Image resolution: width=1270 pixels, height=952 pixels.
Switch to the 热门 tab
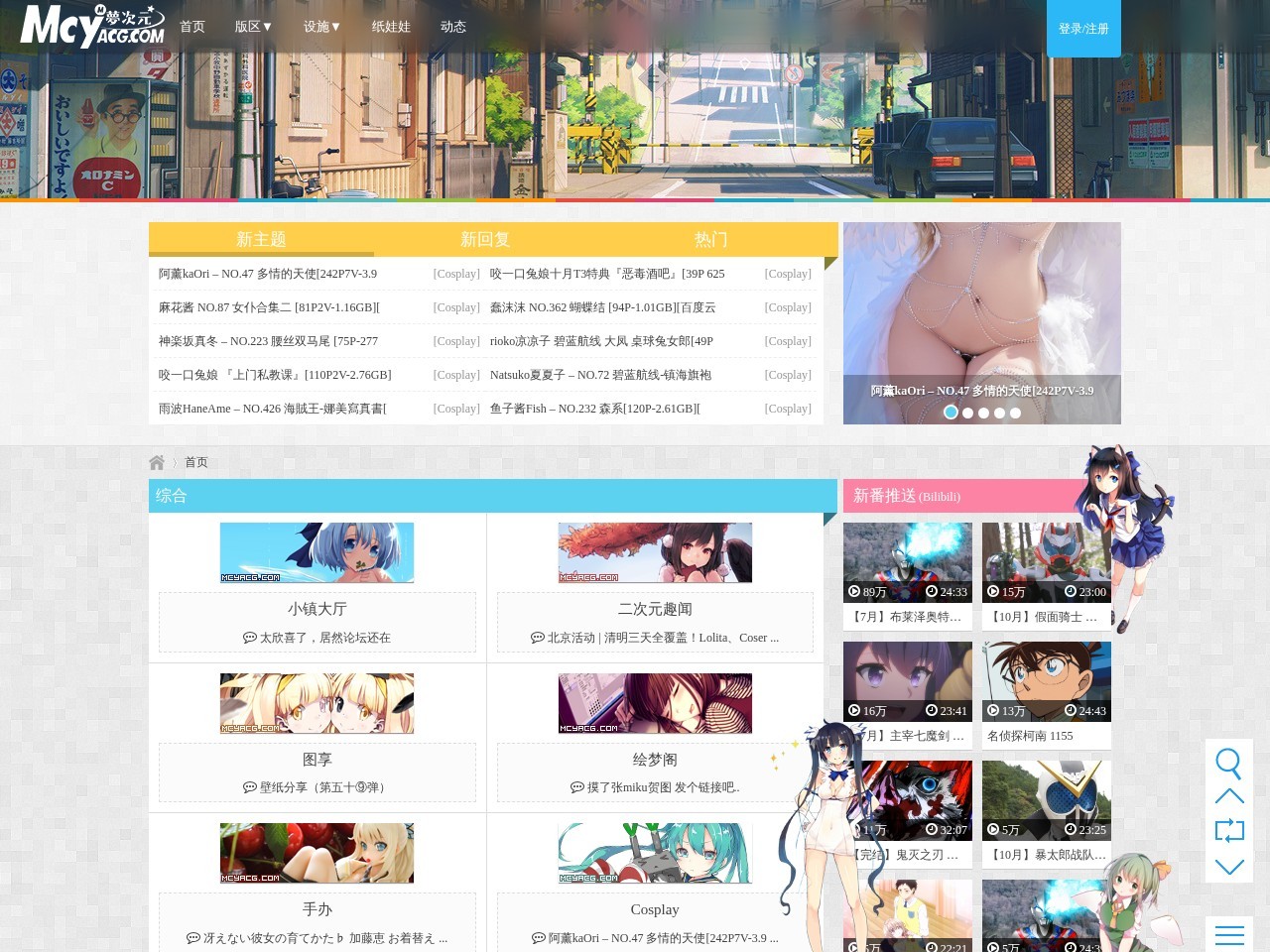(x=711, y=239)
